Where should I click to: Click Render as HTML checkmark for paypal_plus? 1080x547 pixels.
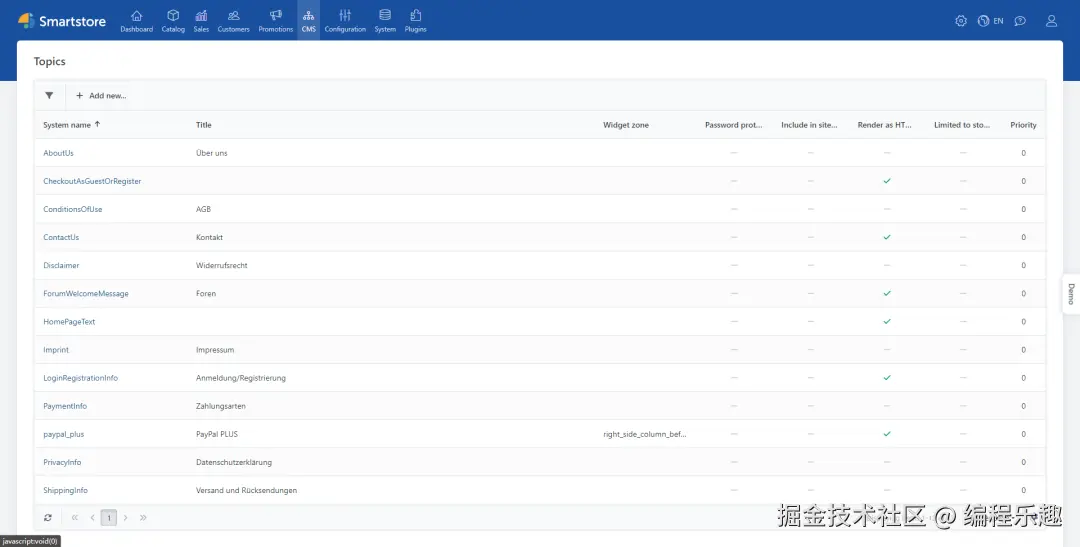[887, 434]
